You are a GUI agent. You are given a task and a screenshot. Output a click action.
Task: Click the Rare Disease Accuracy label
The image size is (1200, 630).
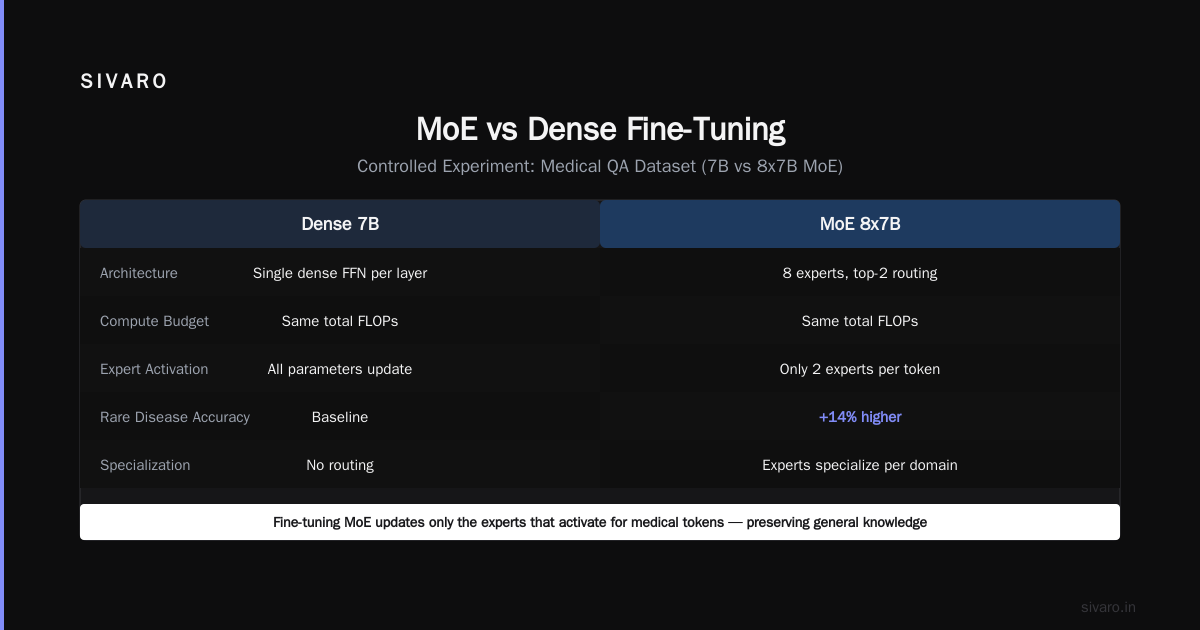tap(175, 417)
